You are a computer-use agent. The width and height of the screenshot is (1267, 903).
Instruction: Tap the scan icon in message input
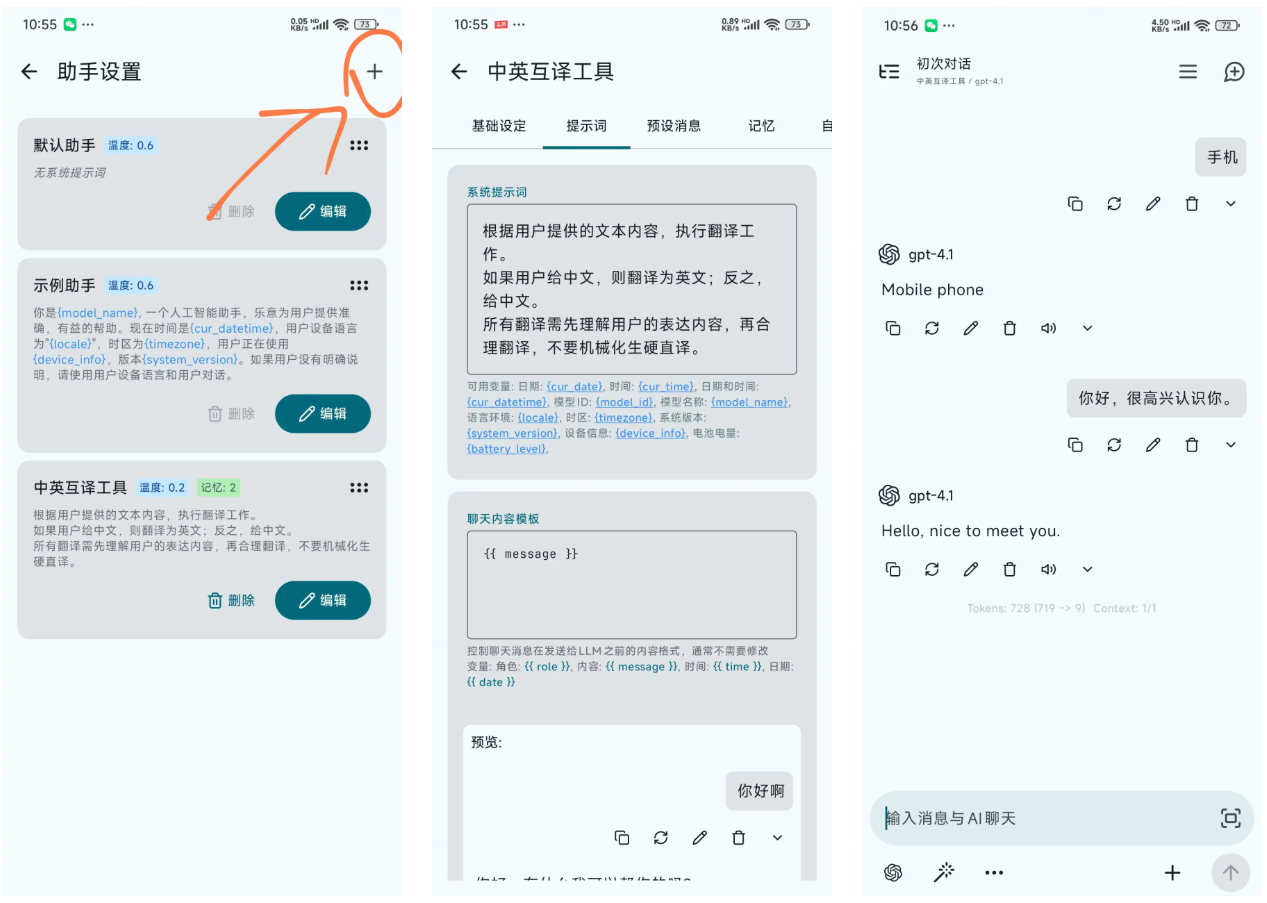click(1230, 818)
